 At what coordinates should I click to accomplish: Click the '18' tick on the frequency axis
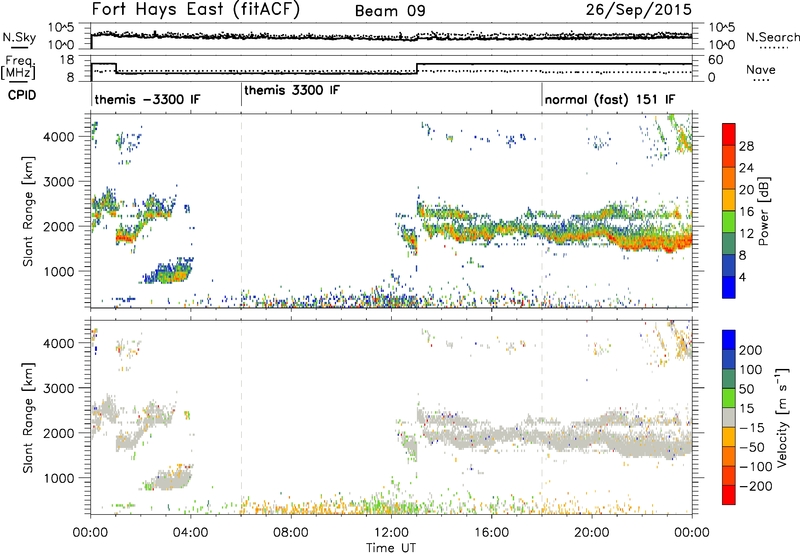coord(67,60)
